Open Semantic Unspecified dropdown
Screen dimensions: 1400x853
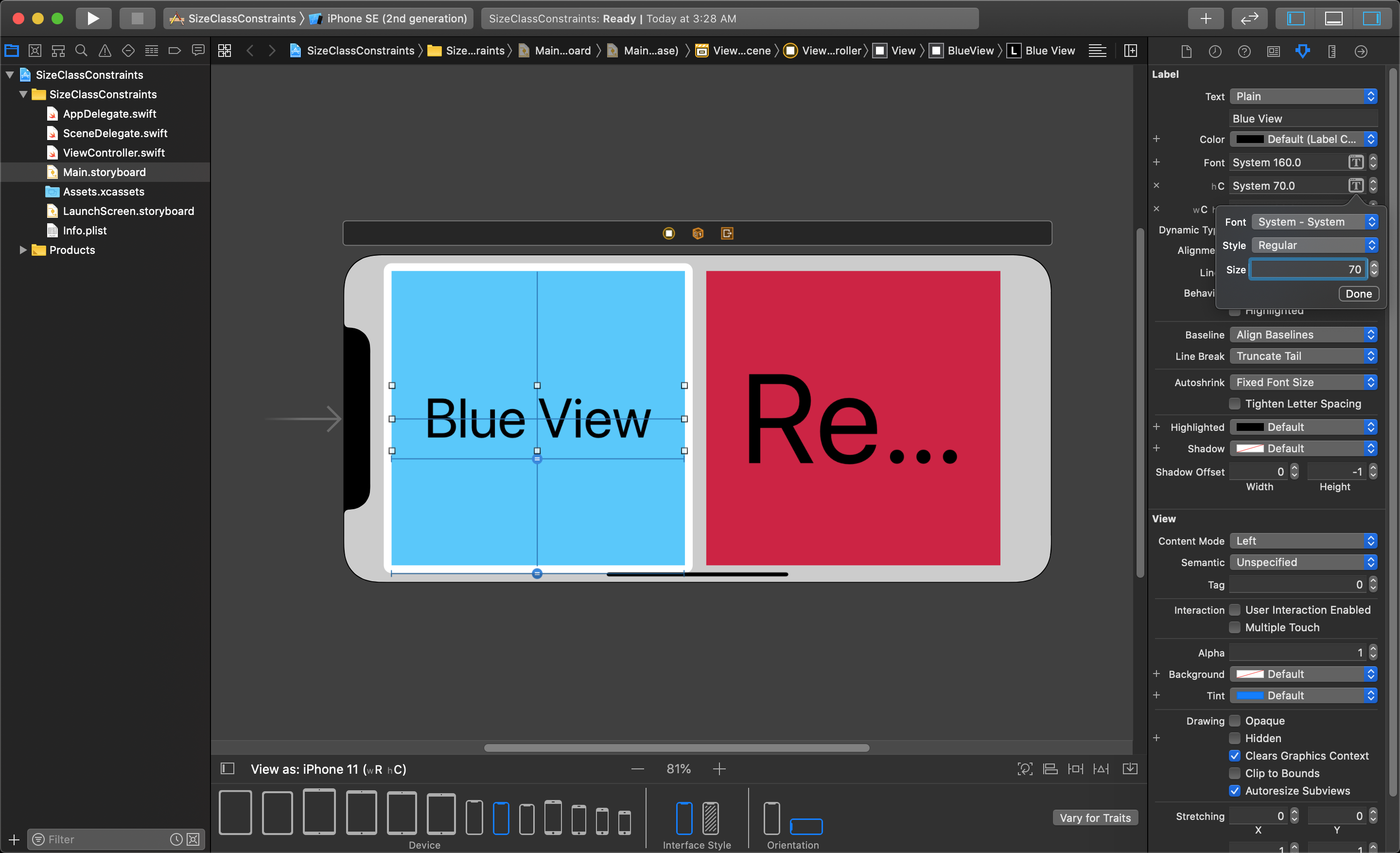point(1303,562)
